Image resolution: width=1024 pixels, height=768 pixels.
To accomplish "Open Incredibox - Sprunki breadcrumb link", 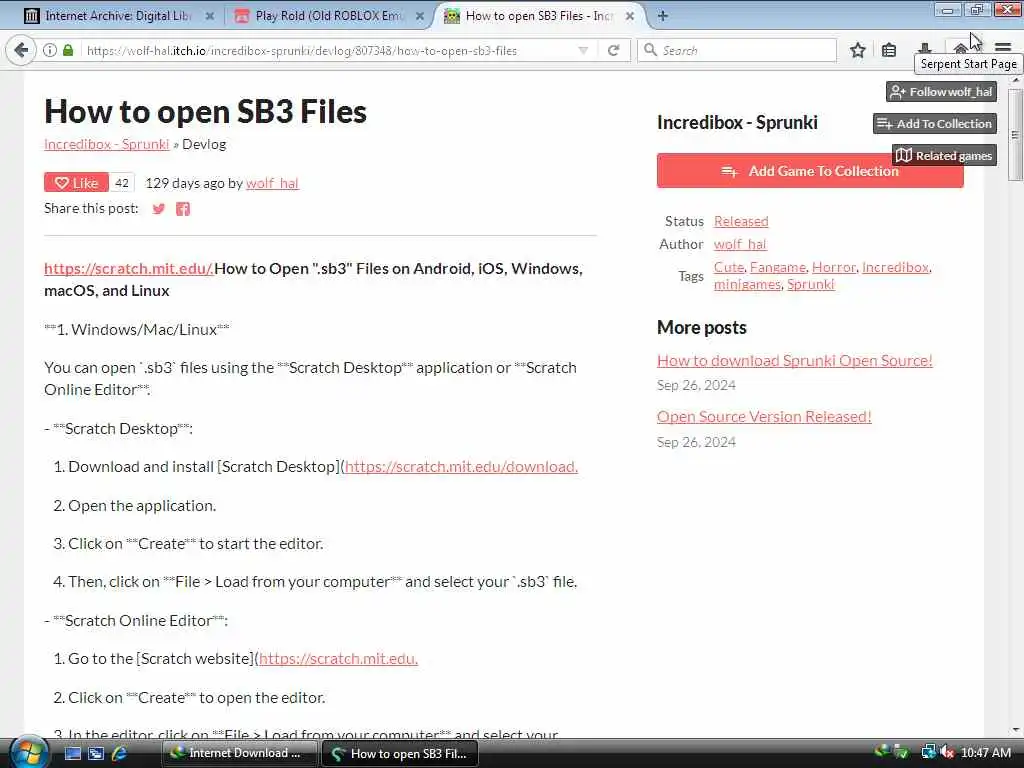I will click(106, 144).
